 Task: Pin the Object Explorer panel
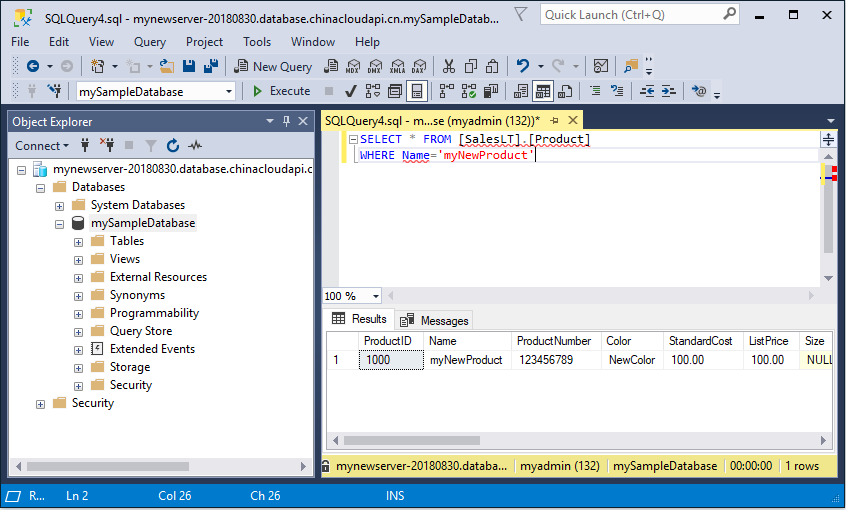(286, 121)
